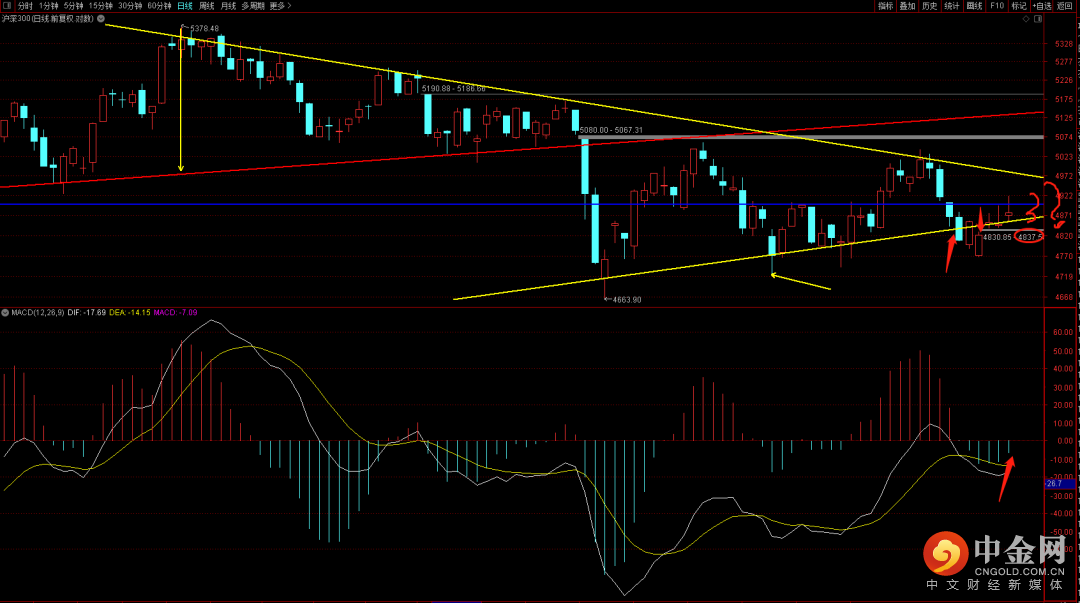The image size is (1080, 603).
Task: Click the MACD(12,26,9) indicator title
Action: [x=38, y=312]
